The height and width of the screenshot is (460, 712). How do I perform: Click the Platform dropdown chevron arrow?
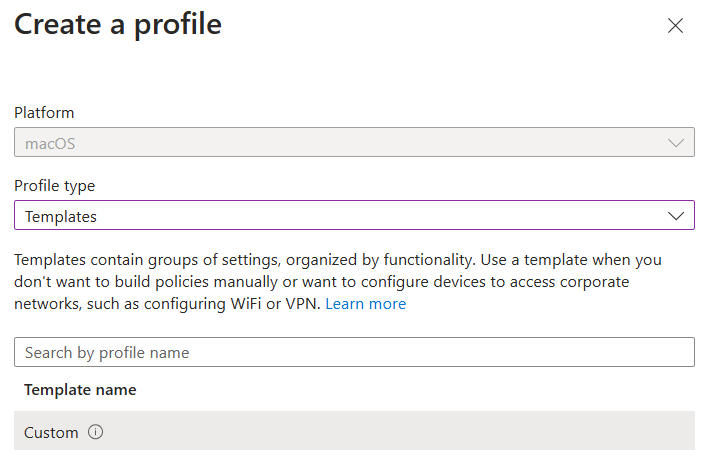[675, 143]
